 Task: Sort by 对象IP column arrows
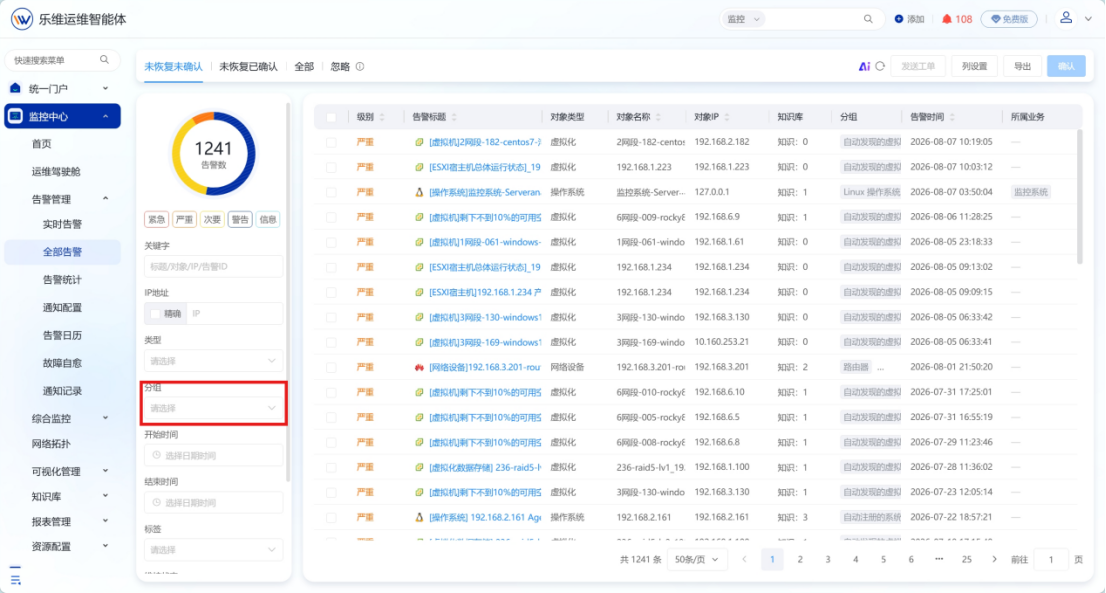click(x=727, y=117)
